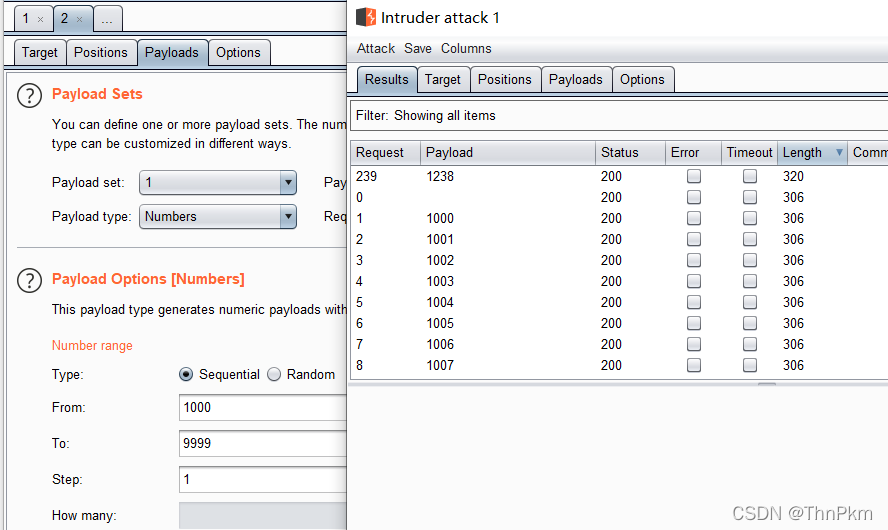Tick Error checkbox for request 239
888x530 pixels.
[x=694, y=176]
